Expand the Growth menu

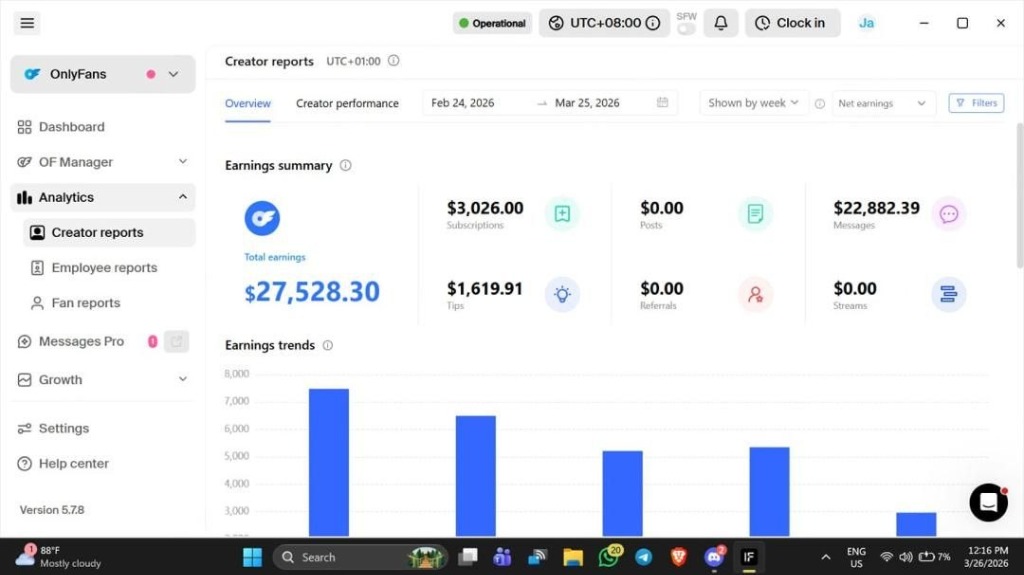(x=103, y=380)
